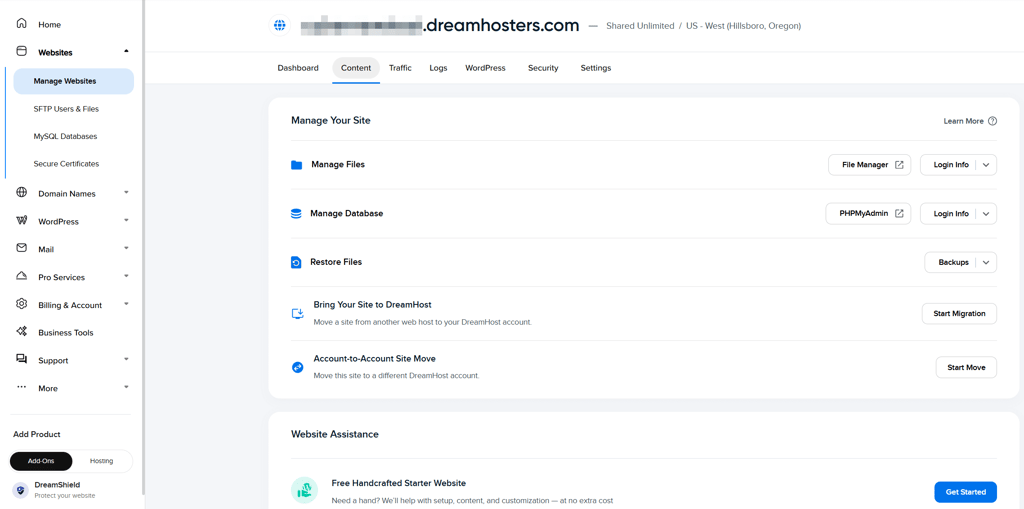Click the Business Tools sparkle icon
1024x509 pixels.
click(22, 332)
